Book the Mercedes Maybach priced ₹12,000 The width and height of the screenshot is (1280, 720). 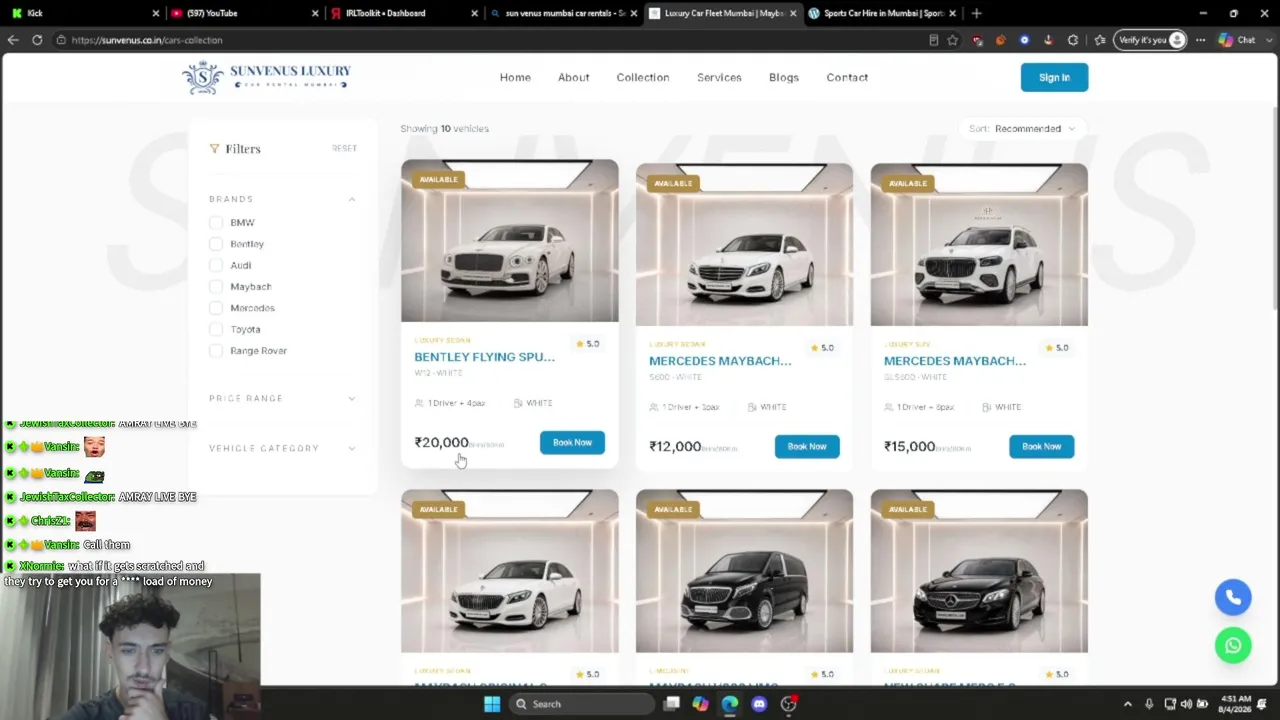[x=807, y=446]
